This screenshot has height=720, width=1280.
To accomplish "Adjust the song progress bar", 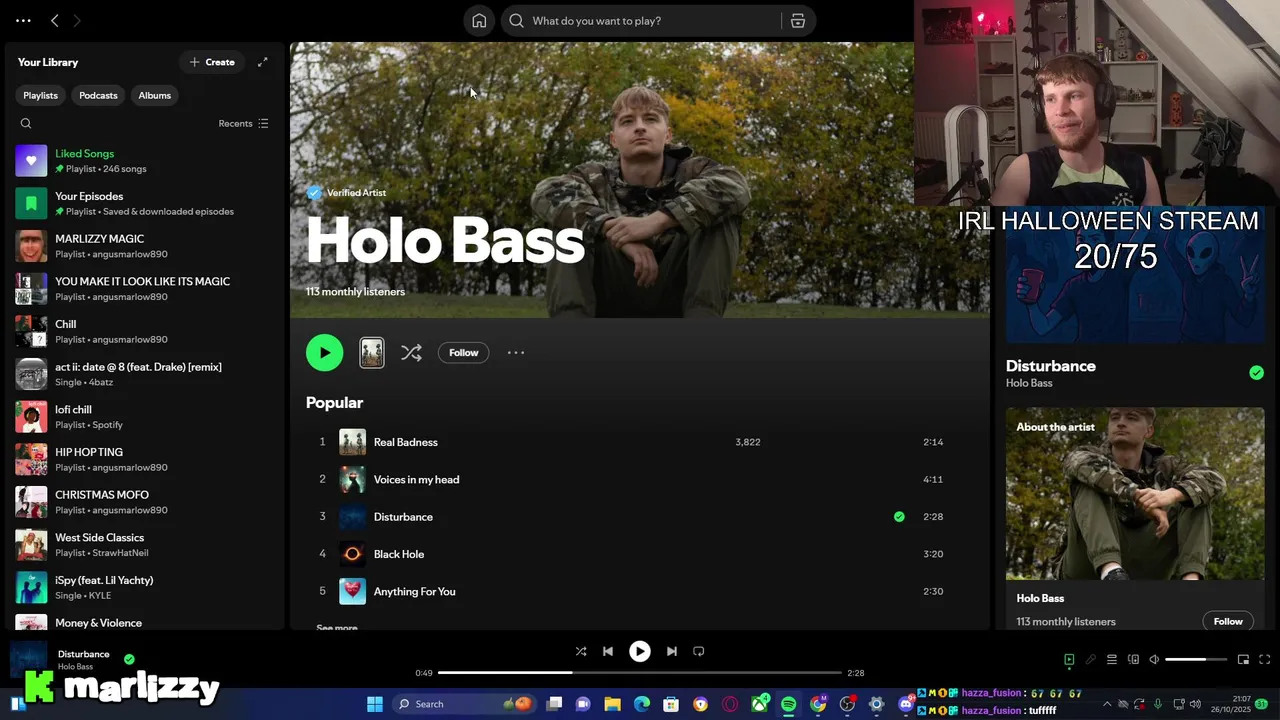I will tap(639, 673).
